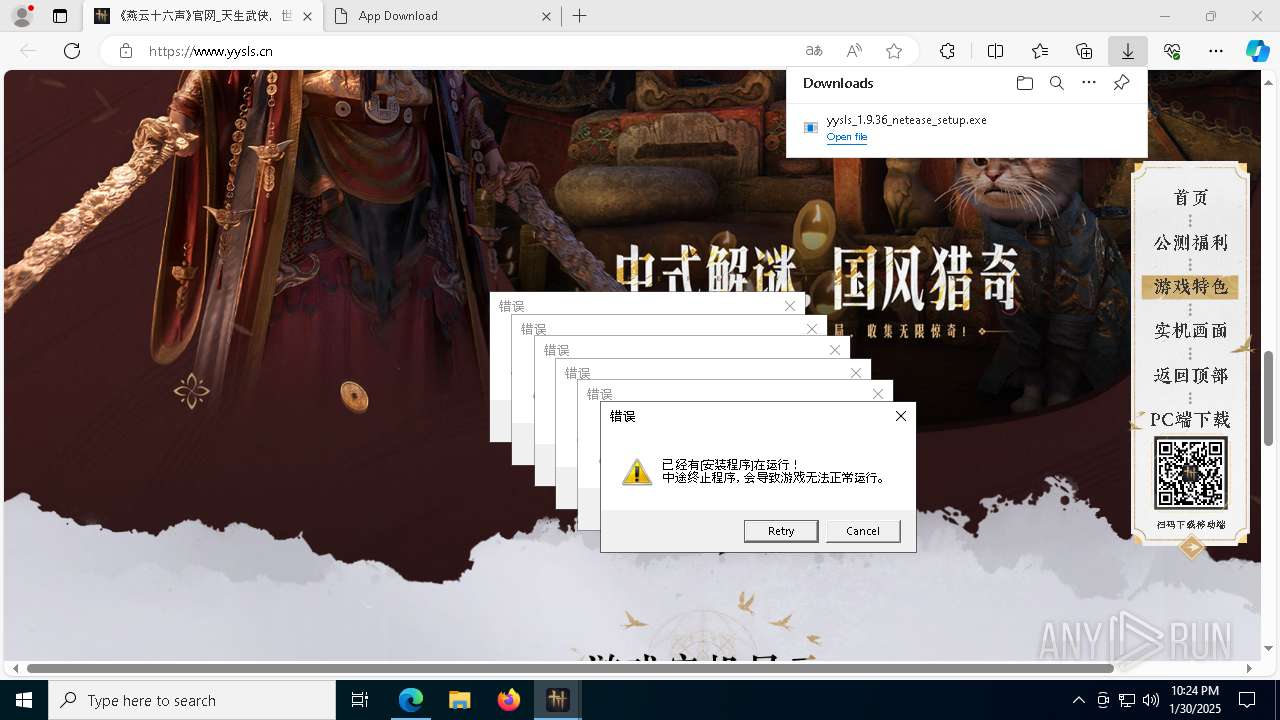Open the Copilot sidebar icon
Screen dimensions: 1280x720
1257,51
